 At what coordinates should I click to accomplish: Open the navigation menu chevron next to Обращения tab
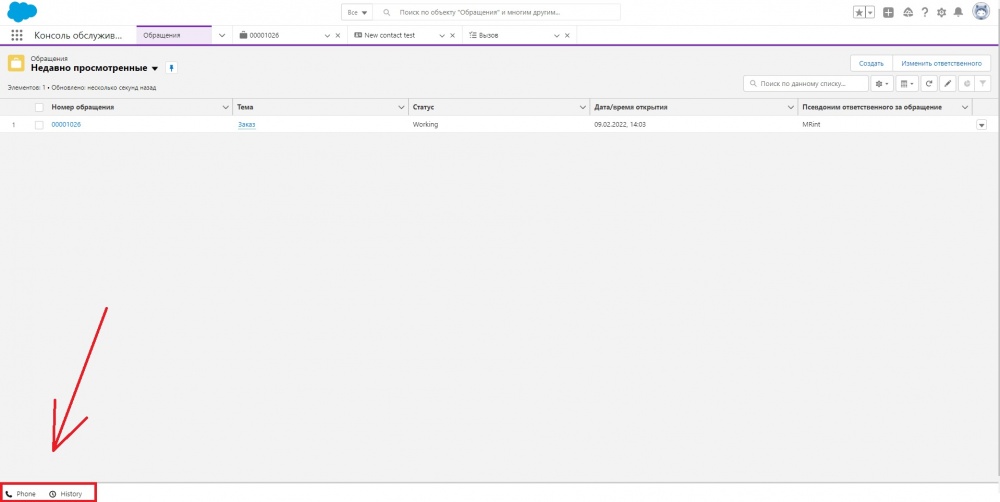222,36
